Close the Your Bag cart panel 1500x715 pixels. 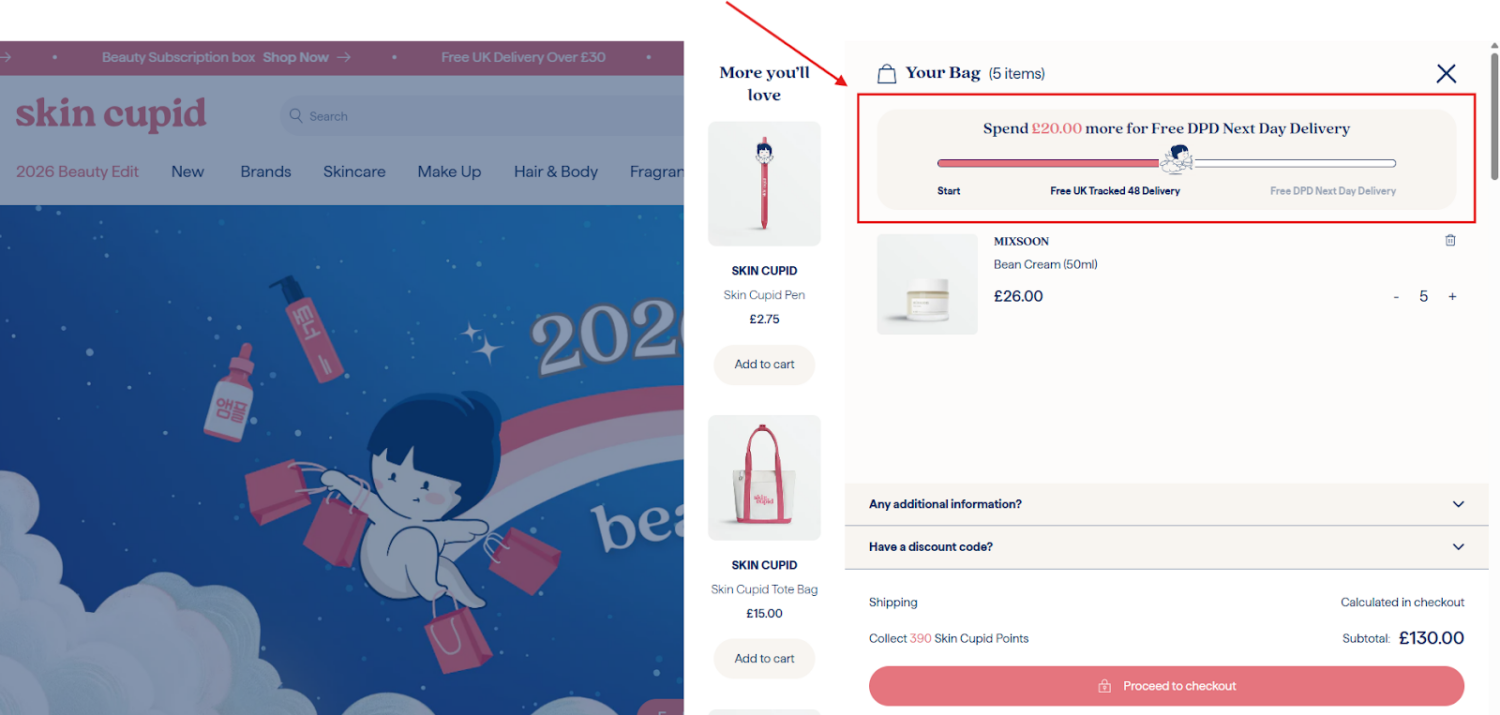(1446, 73)
